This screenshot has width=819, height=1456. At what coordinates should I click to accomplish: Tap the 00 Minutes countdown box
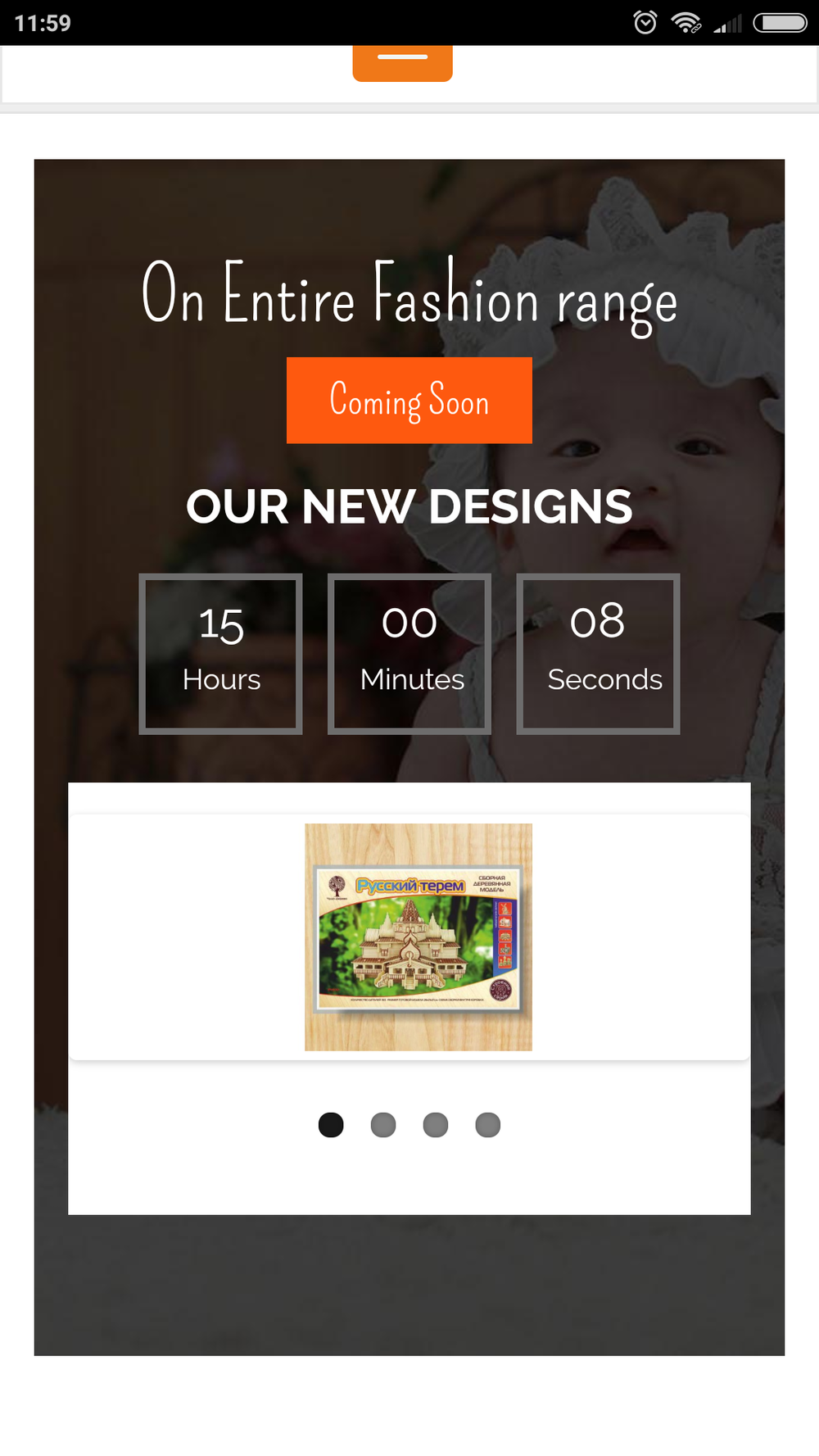pyautogui.click(x=409, y=654)
